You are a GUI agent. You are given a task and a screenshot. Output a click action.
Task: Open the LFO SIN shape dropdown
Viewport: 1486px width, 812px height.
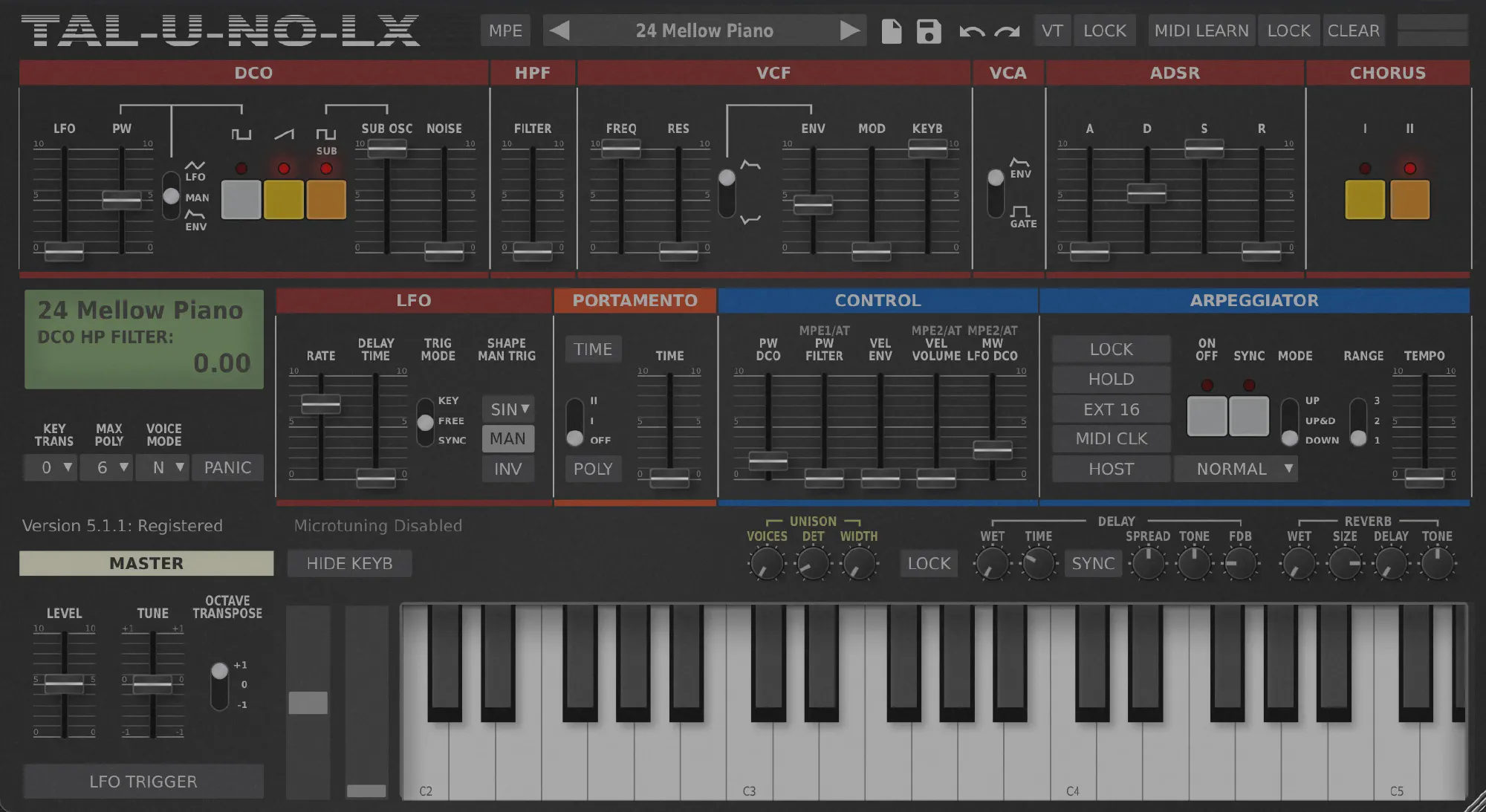509,409
